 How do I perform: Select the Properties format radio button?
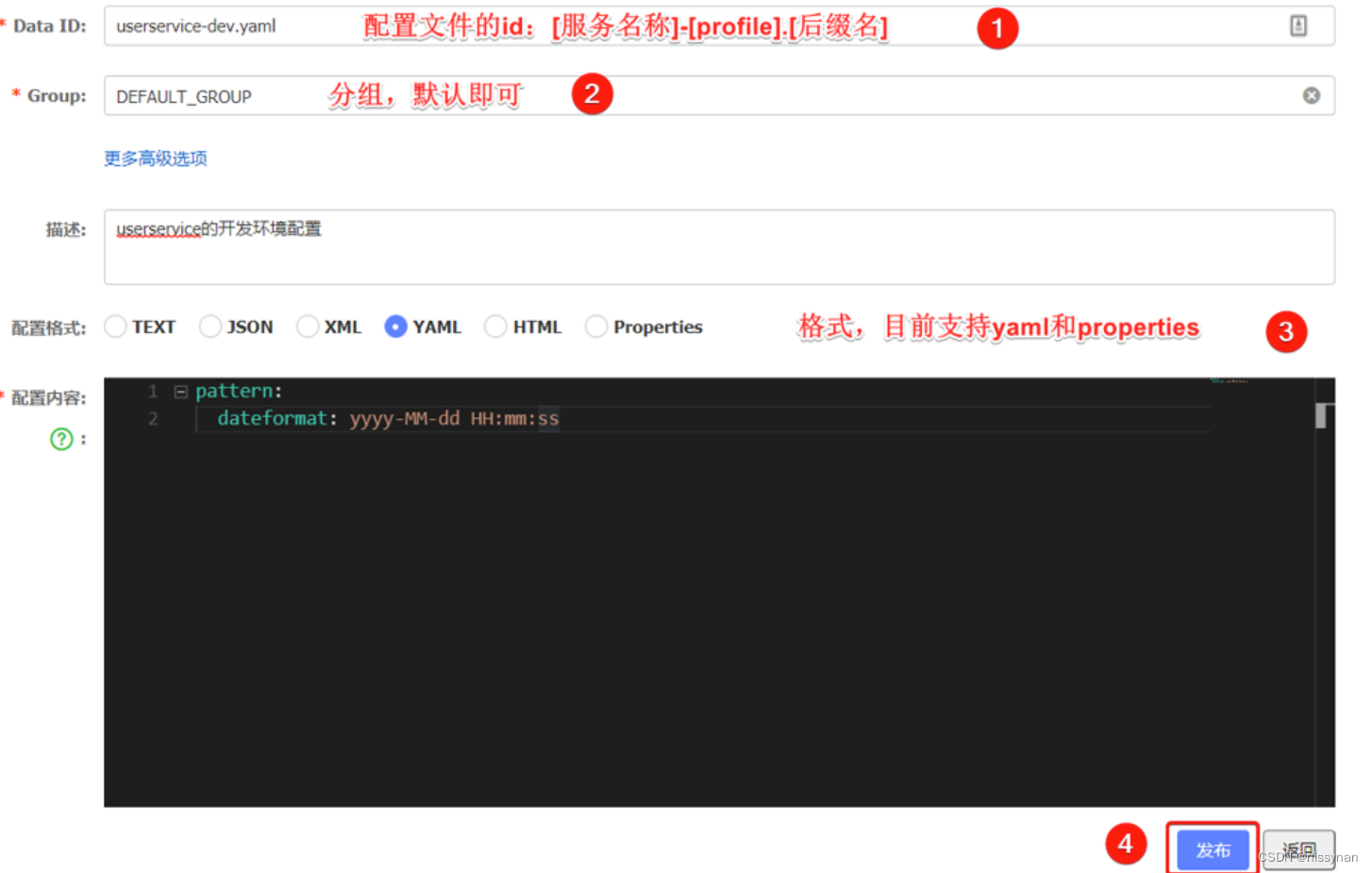[596, 327]
